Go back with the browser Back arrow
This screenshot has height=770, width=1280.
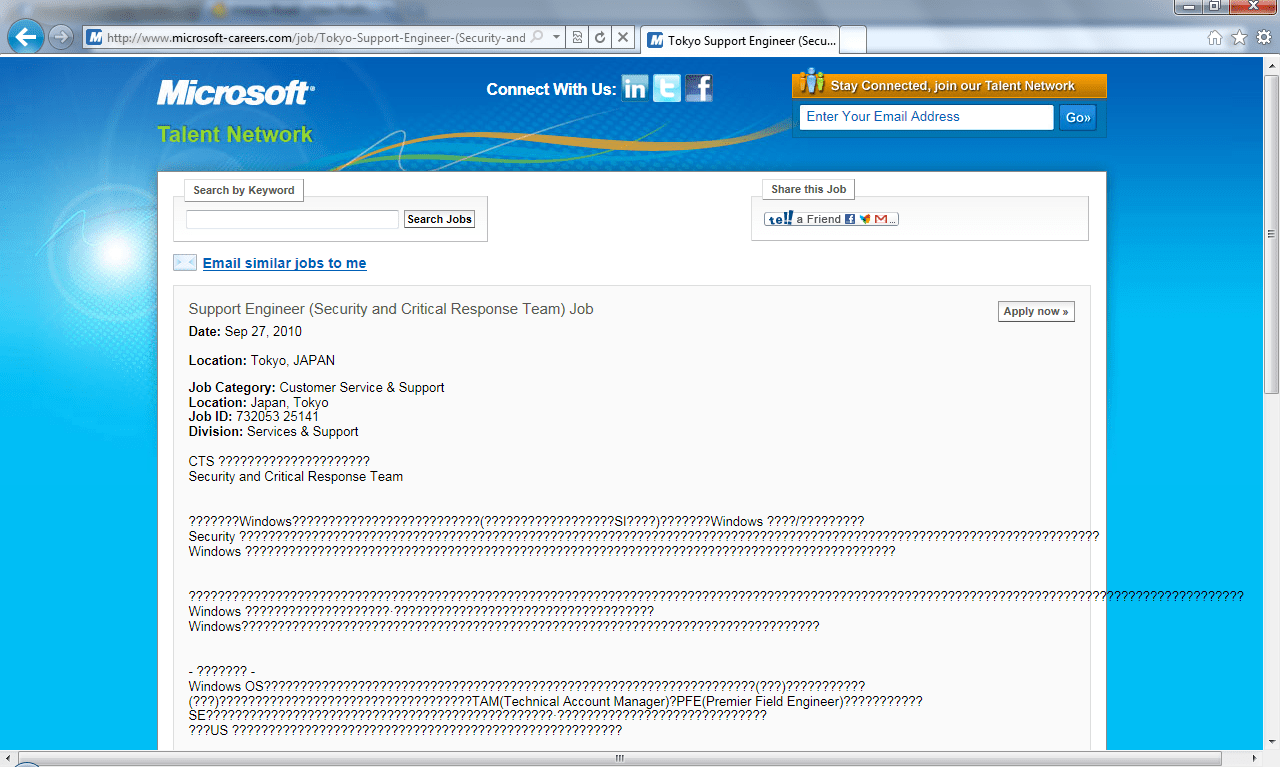point(25,38)
